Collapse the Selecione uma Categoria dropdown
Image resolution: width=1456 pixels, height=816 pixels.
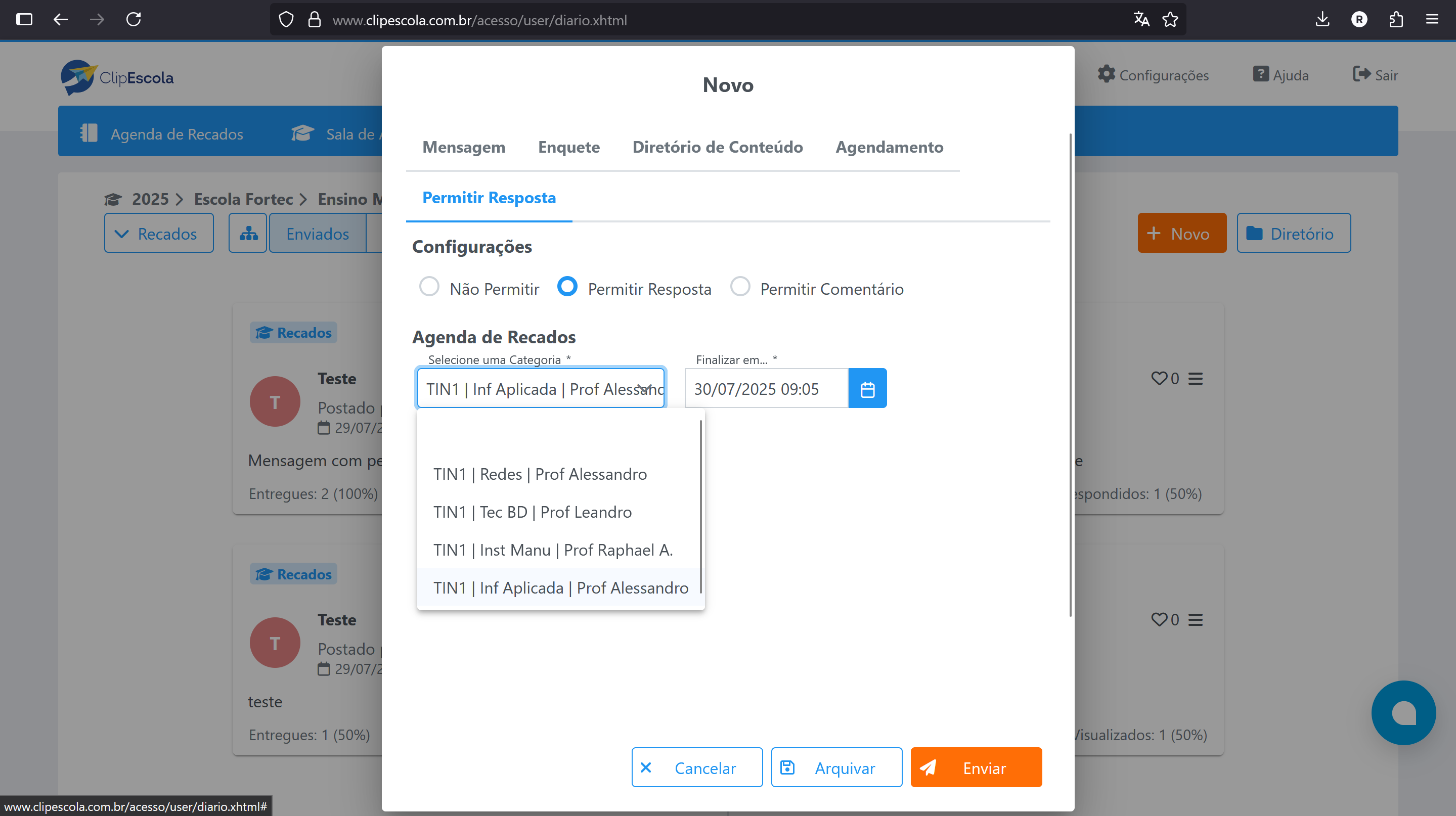(x=644, y=389)
